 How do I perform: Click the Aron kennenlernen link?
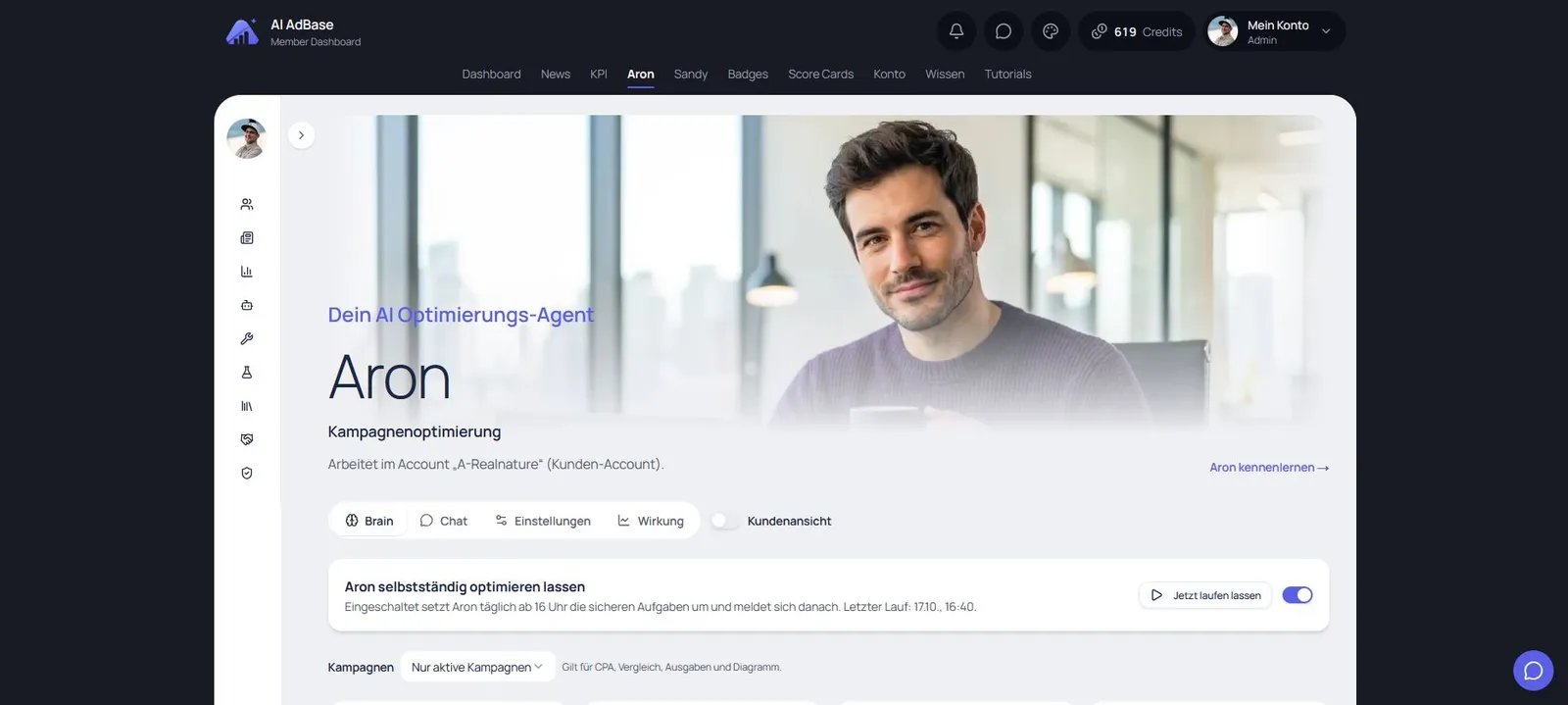[1269, 468]
